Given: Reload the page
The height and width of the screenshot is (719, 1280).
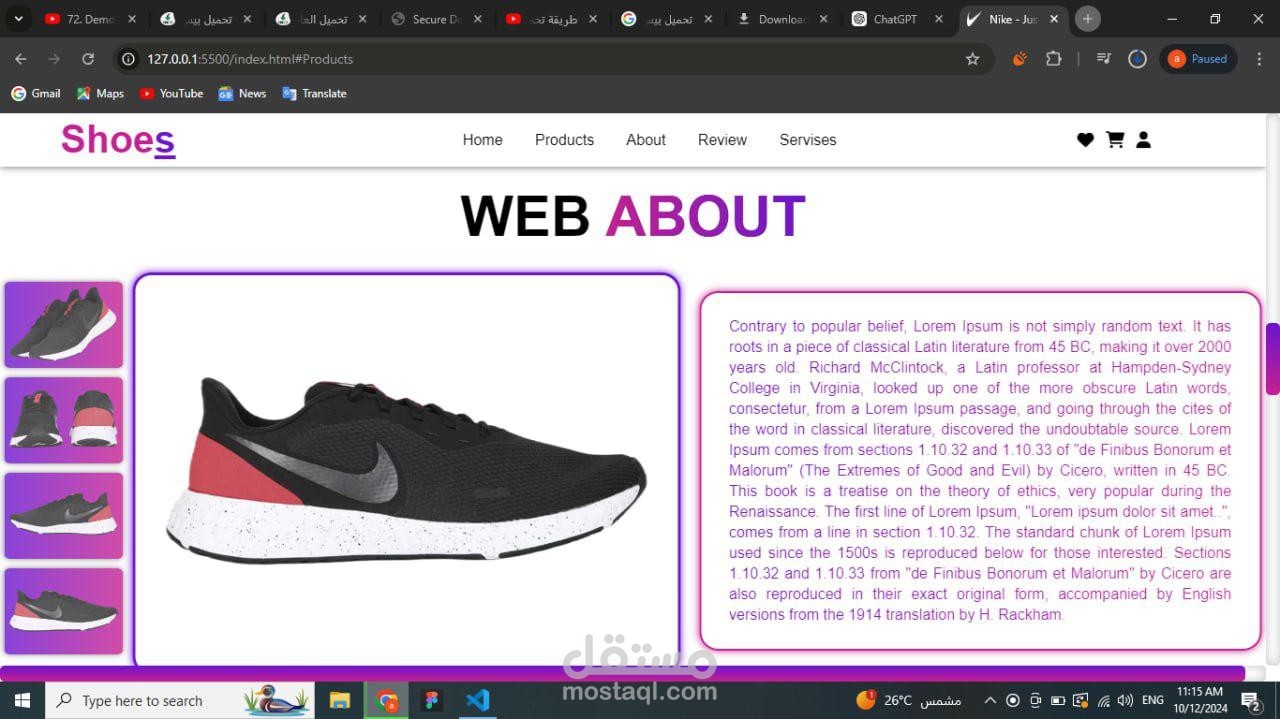Looking at the screenshot, I should pos(88,59).
